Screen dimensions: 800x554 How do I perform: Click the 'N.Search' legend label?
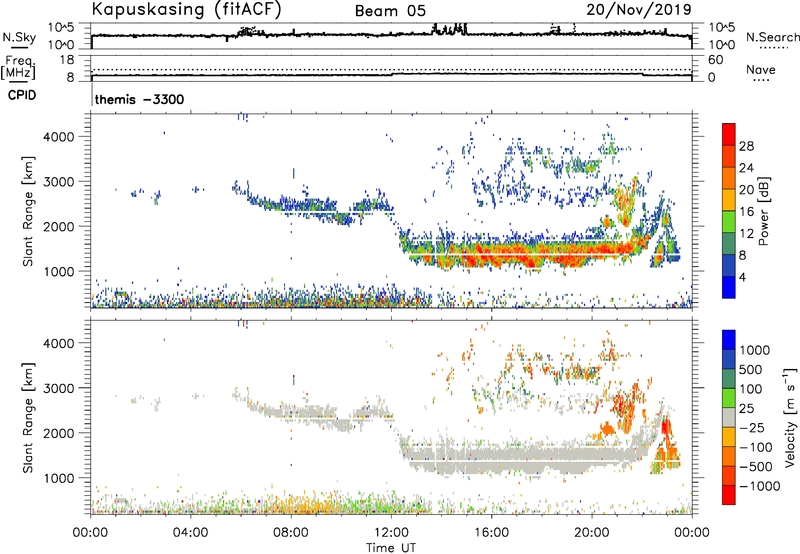(772, 37)
